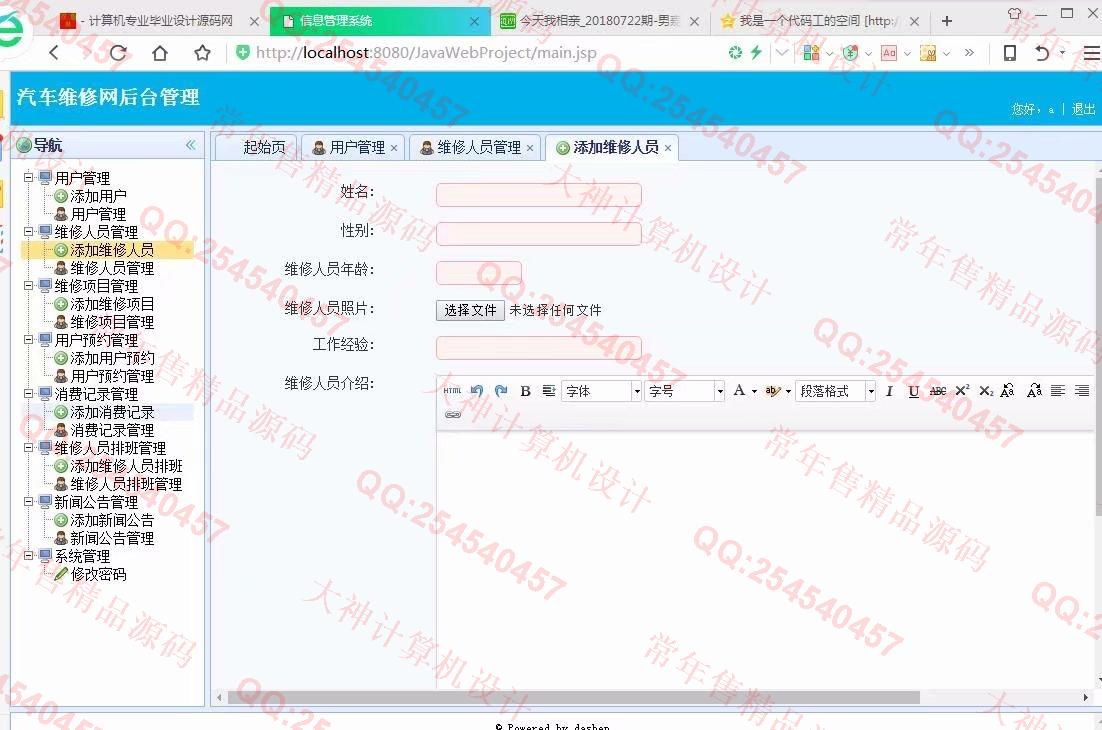Collapse the 用户管理 tree node

point(28,177)
